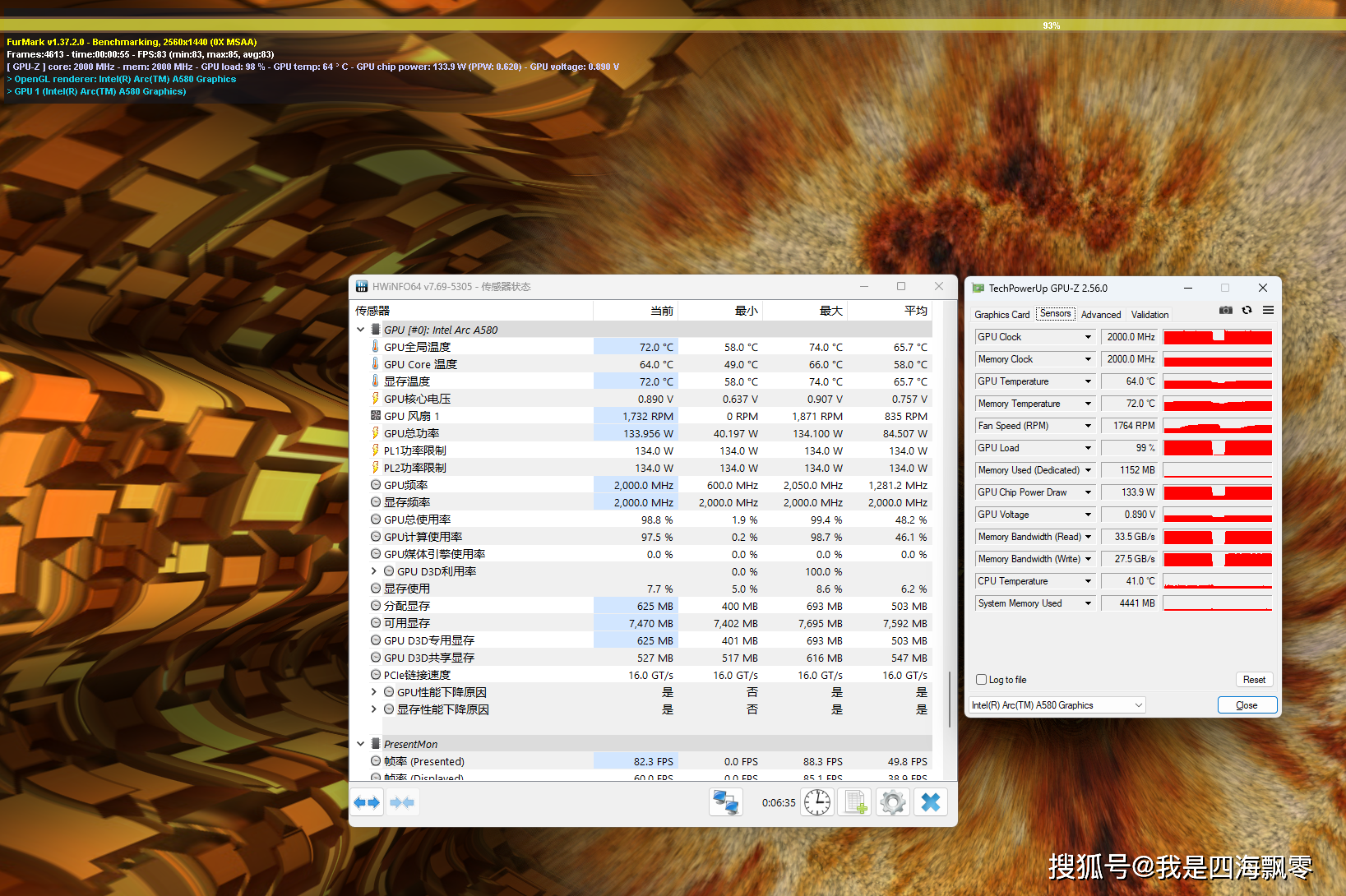The image size is (1346, 896).
Task: Click the Close button in GPU-Z
Action: pos(1247,705)
